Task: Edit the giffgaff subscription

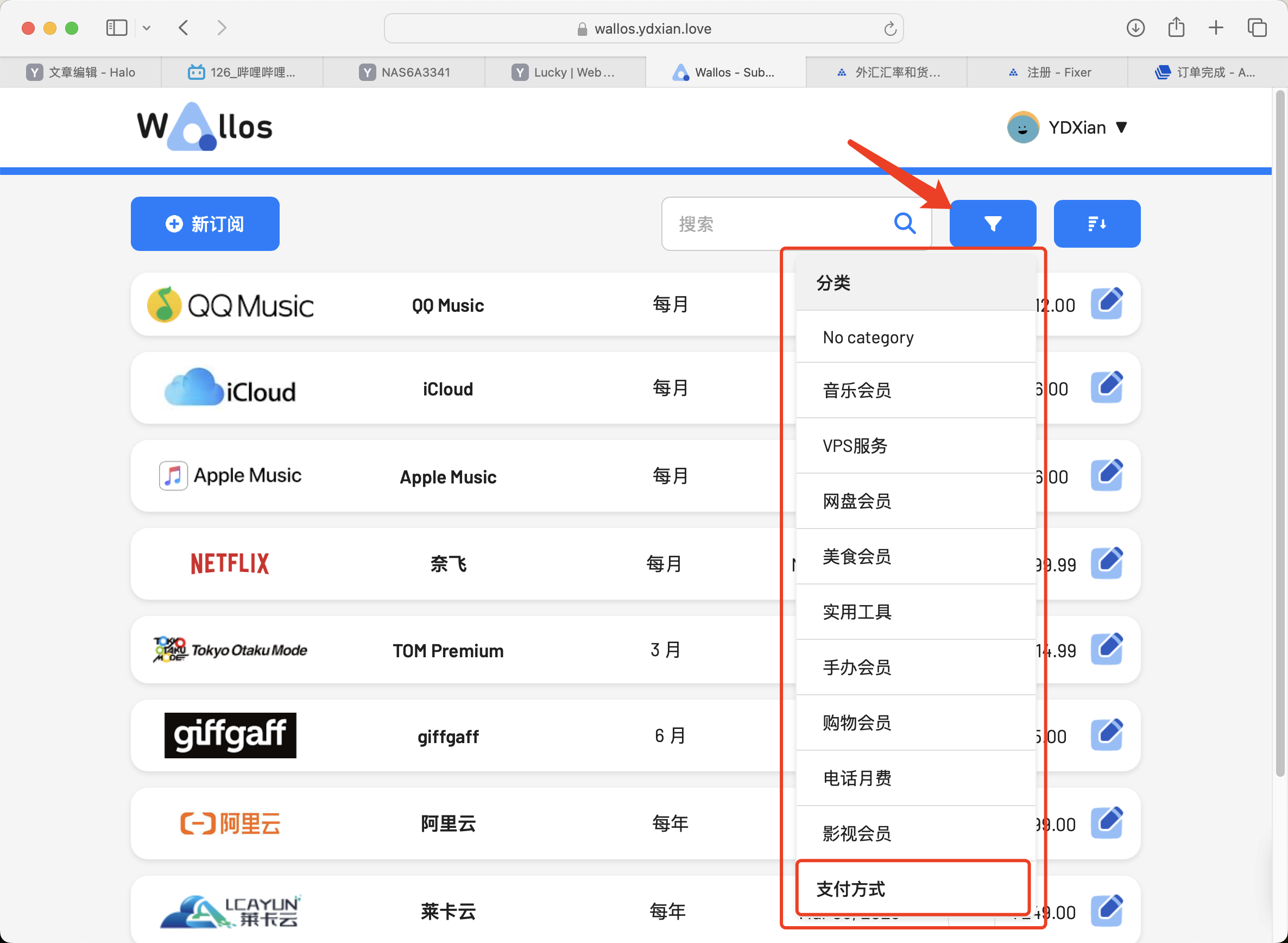Action: 1107,735
